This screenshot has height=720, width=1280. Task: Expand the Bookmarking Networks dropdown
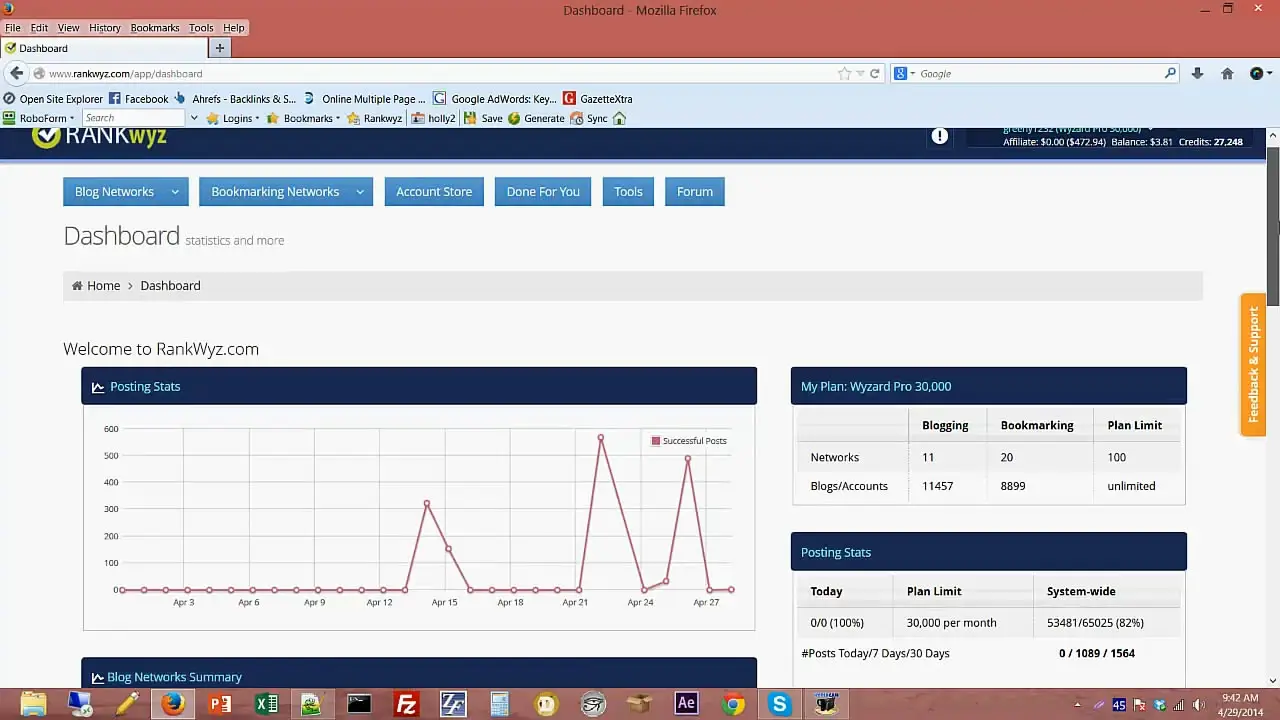click(359, 192)
